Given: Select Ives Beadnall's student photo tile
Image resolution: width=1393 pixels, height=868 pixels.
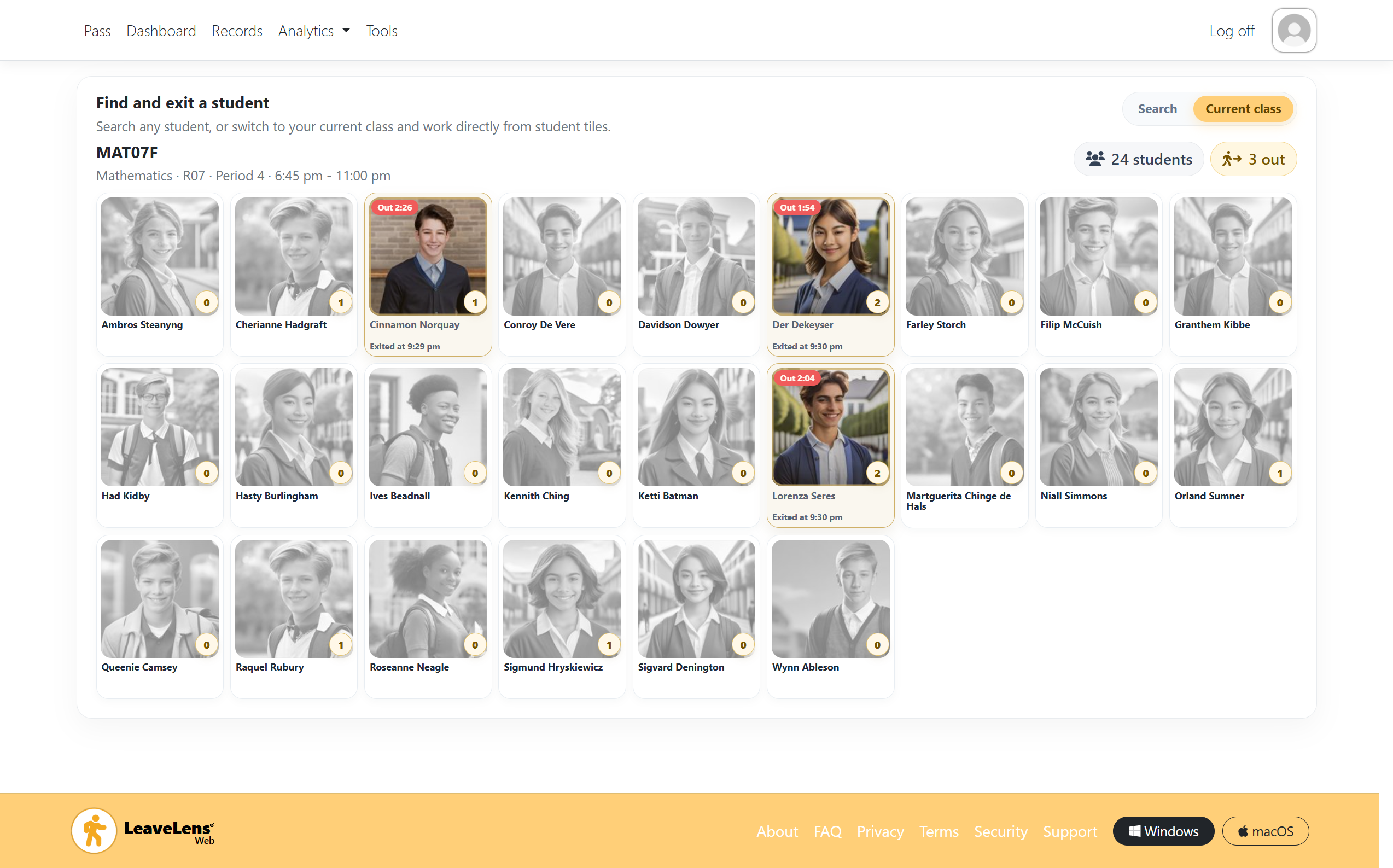Looking at the screenshot, I should [428, 428].
